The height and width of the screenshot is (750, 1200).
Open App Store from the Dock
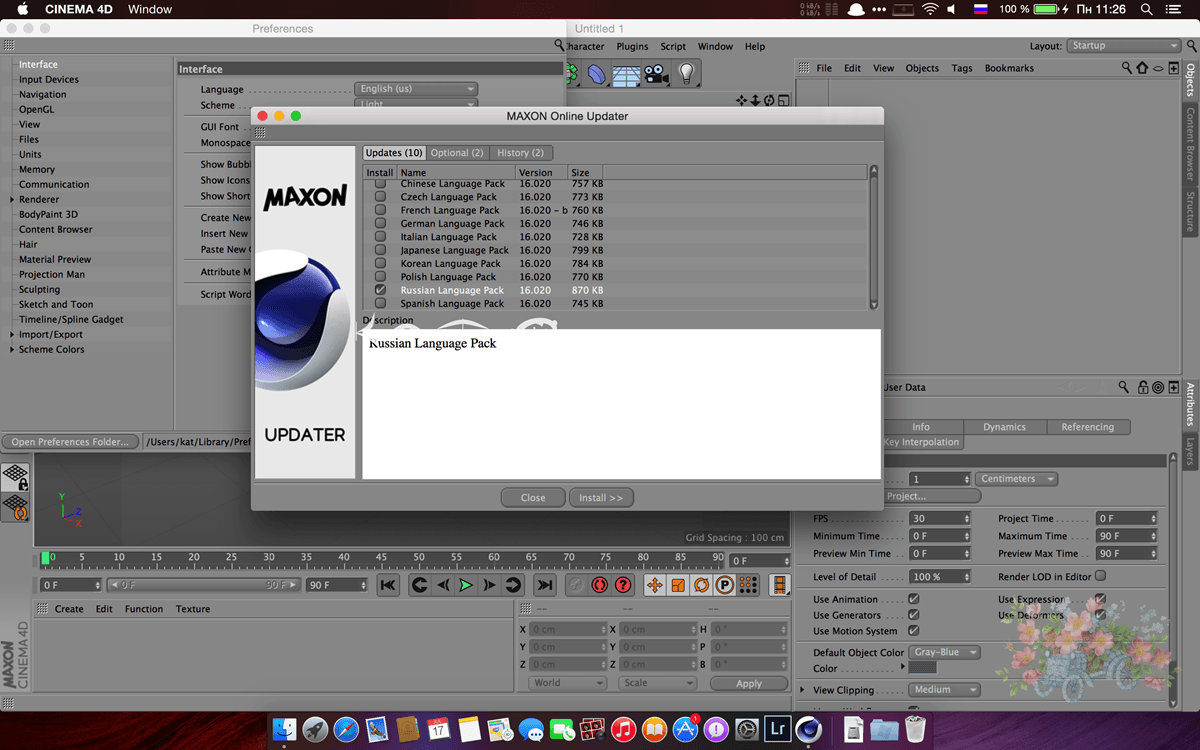point(685,729)
